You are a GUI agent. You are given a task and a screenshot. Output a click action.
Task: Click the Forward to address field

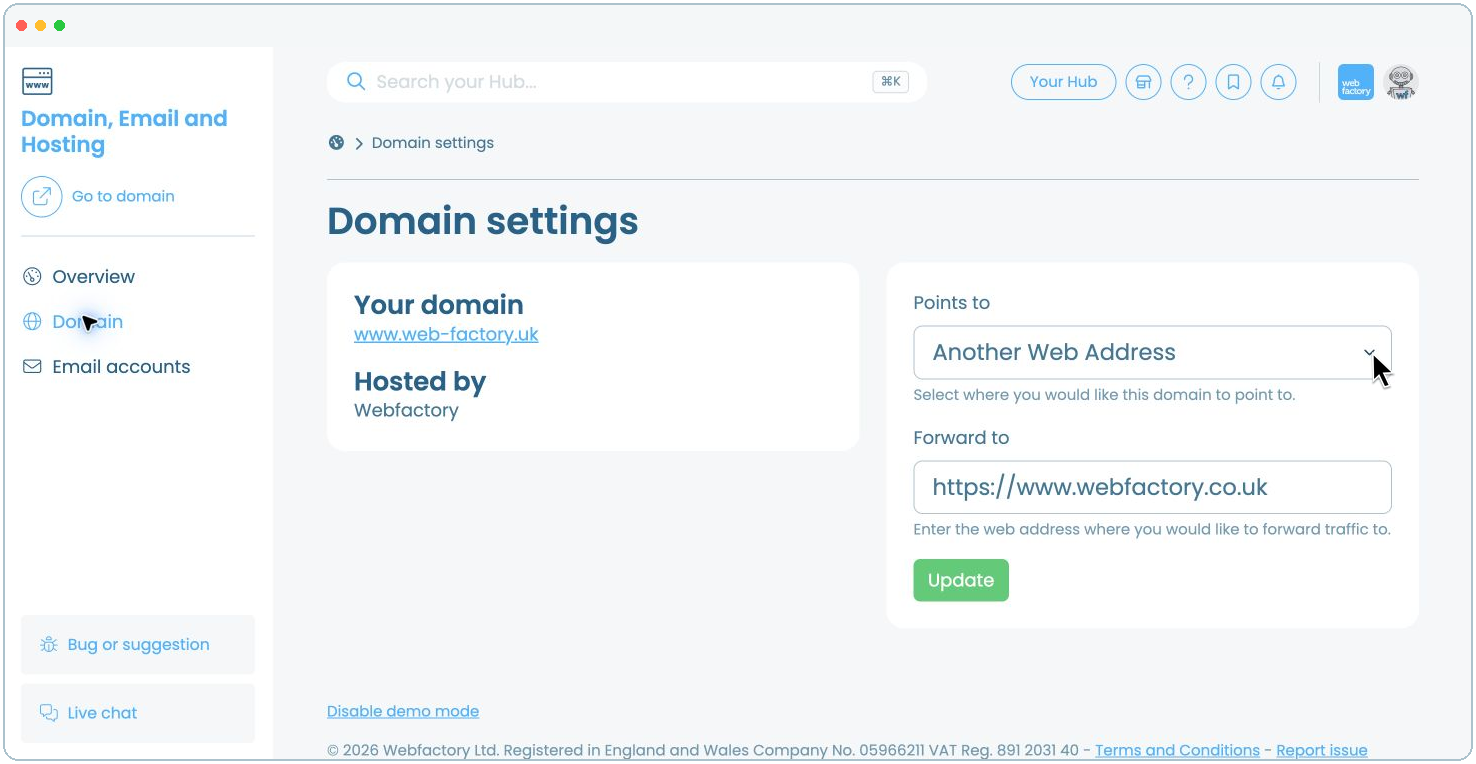coord(1152,487)
